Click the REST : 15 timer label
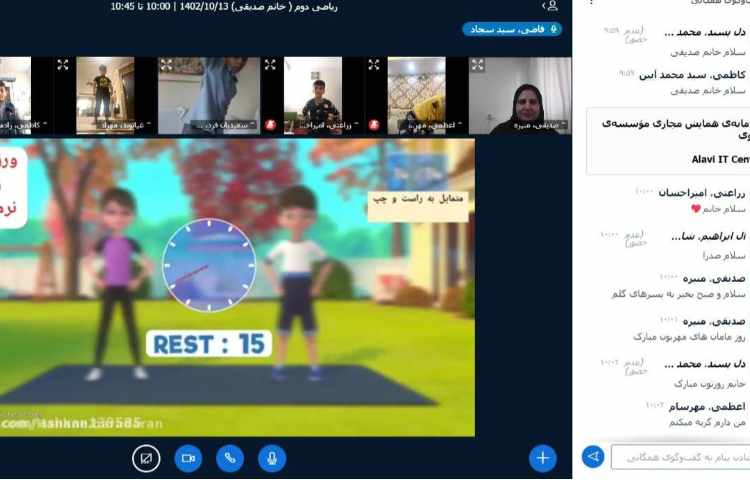This screenshot has width=750, height=480. (x=209, y=344)
